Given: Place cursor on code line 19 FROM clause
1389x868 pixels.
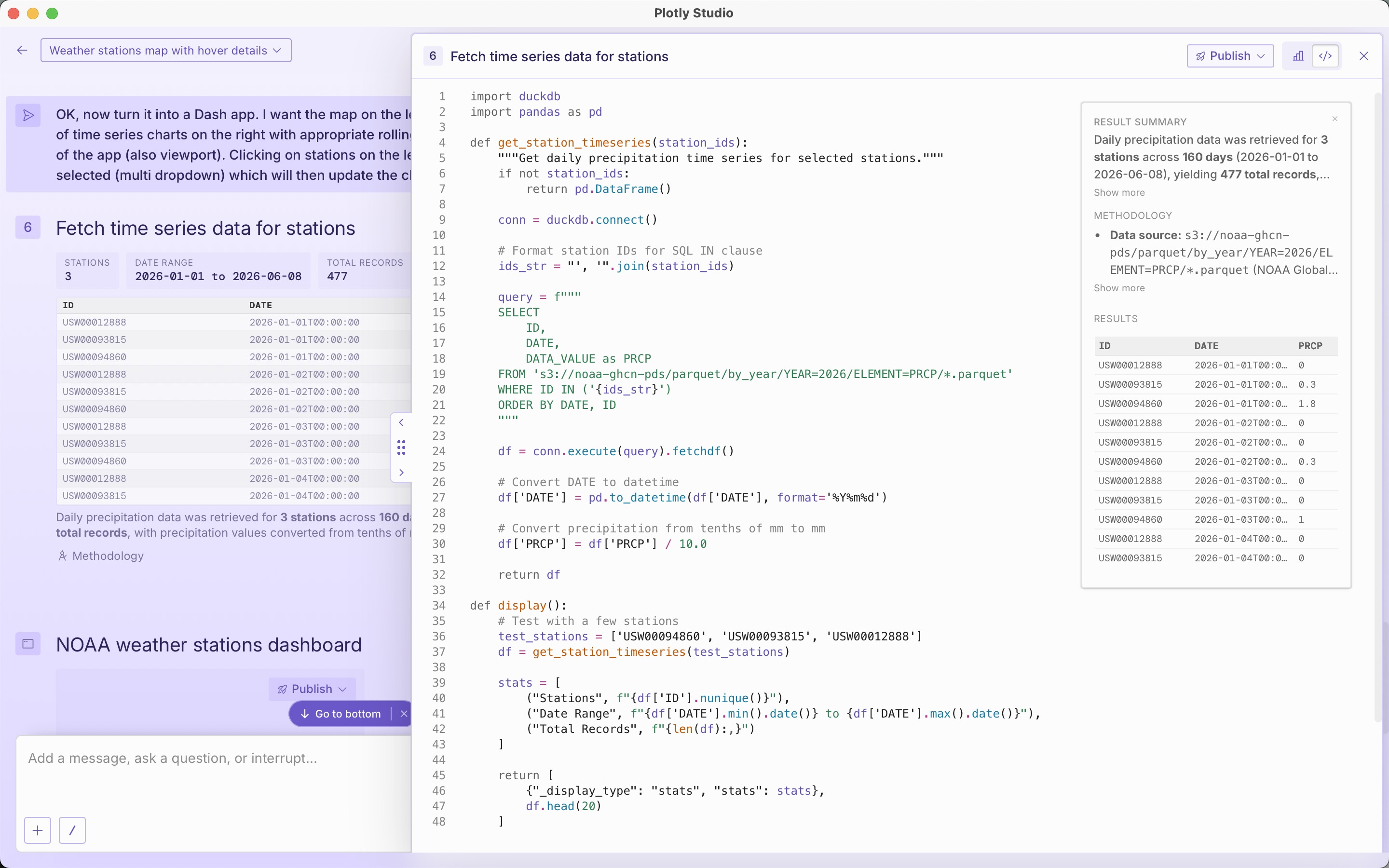Looking at the screenshot, I should [x=755, y=374].
